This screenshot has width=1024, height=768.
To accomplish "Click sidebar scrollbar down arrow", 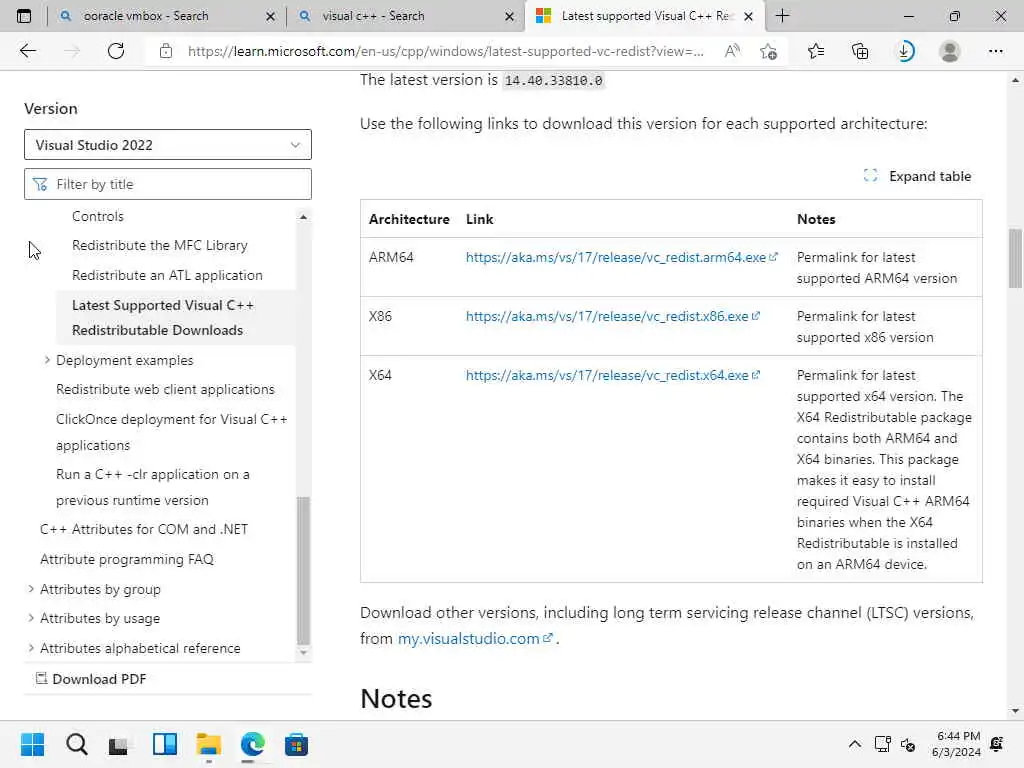I will coord(303,652).
